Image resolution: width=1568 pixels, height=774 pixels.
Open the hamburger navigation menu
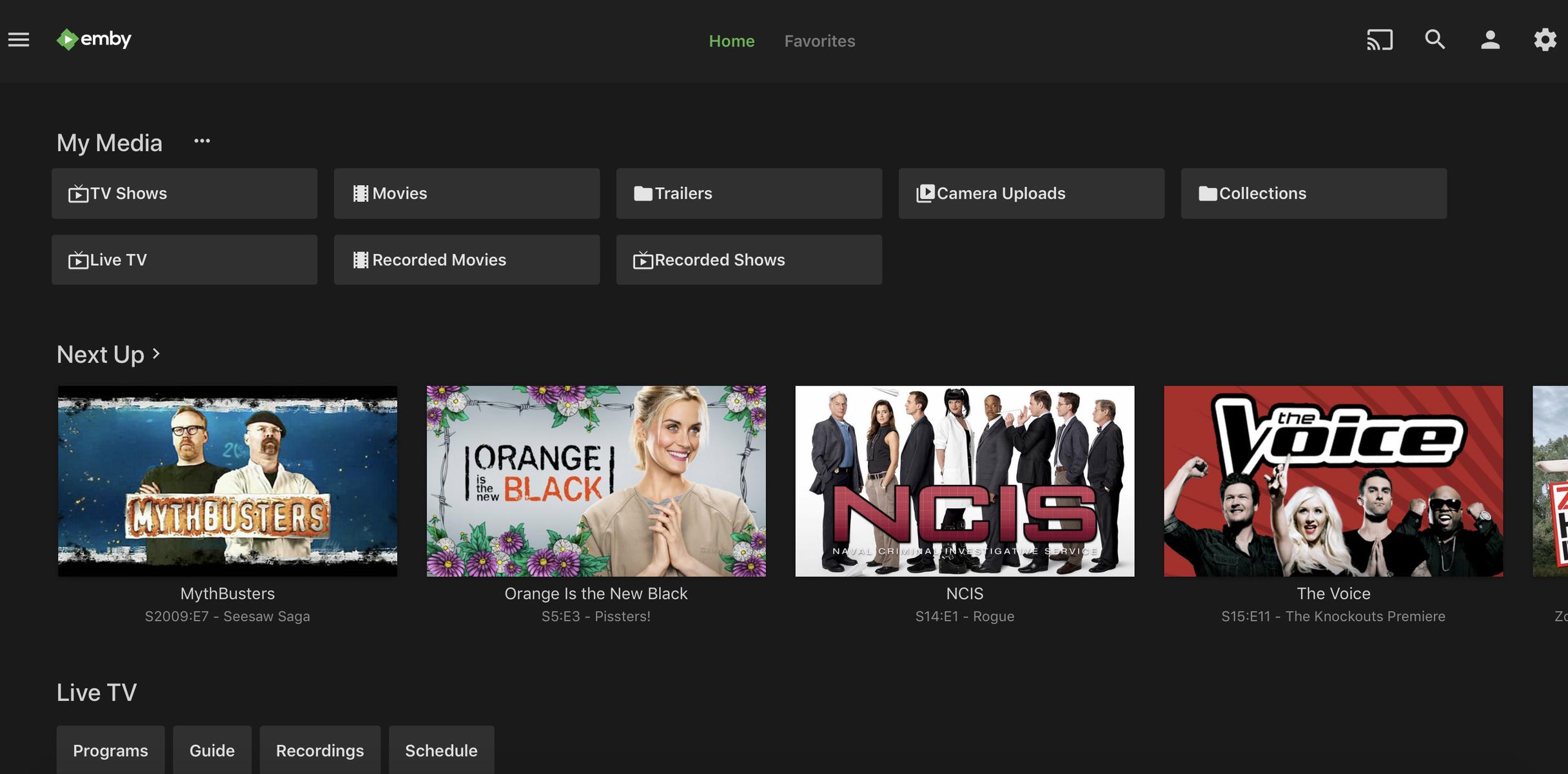(19, 40)
